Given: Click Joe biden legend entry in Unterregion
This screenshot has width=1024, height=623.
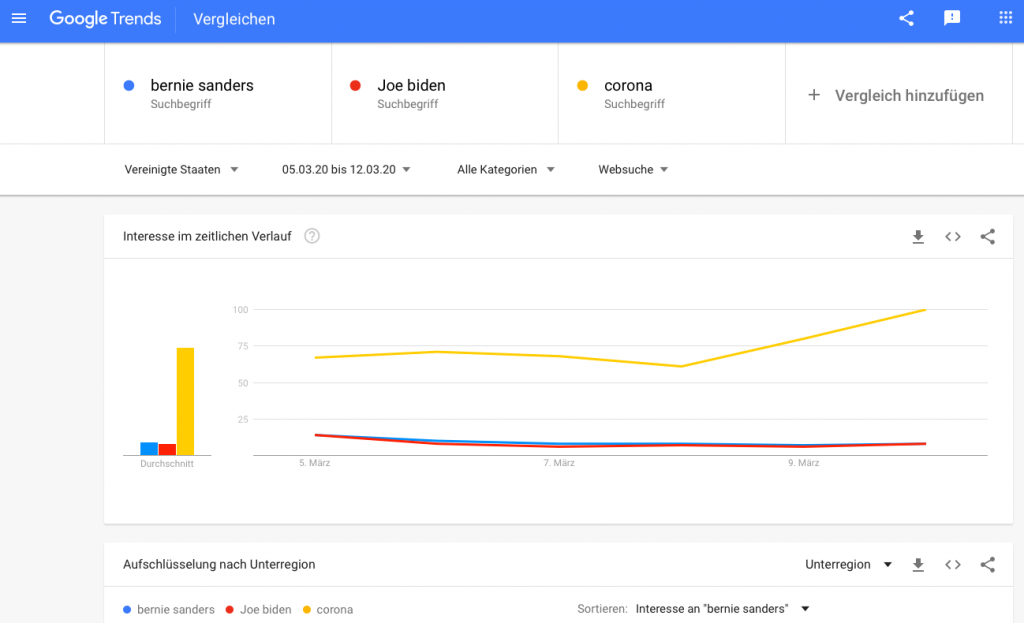Looking at the screenshot, I should coord(259,609).
